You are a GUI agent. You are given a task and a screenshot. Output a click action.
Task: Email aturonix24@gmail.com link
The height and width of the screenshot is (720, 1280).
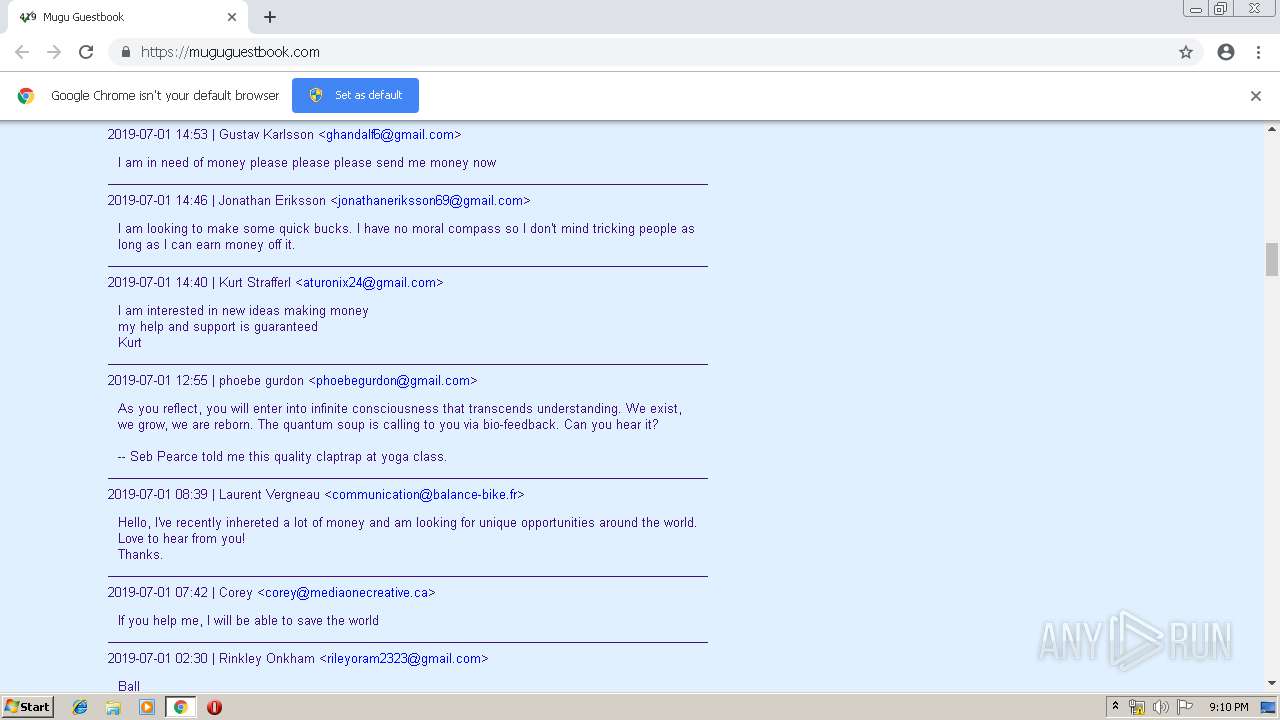click(x=369, y=282)
